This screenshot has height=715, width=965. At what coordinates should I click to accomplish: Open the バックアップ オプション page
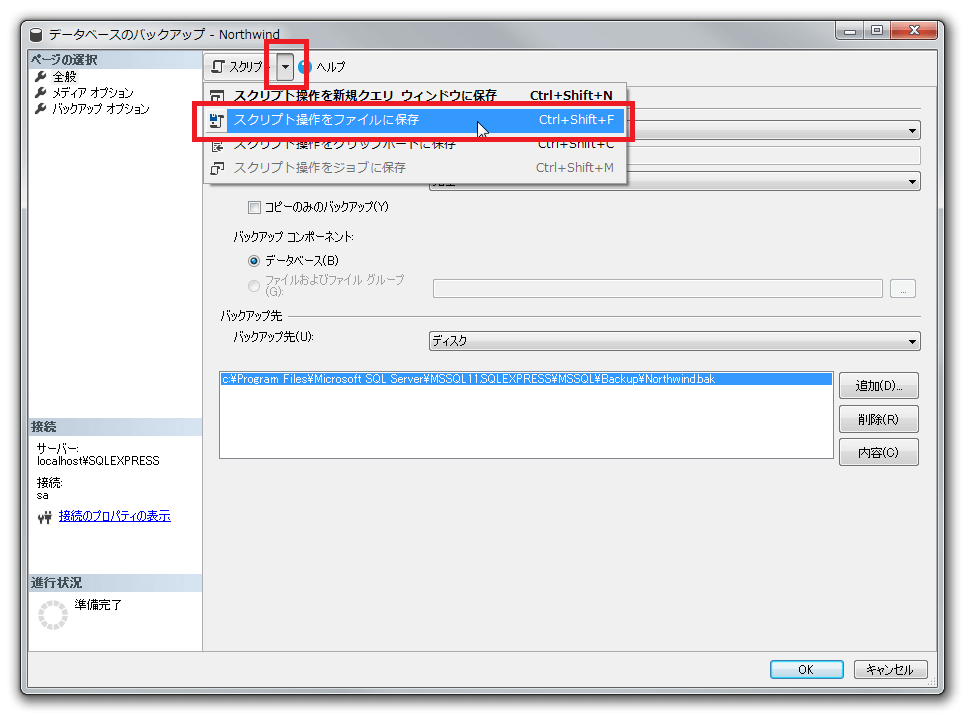pos(101,109)
